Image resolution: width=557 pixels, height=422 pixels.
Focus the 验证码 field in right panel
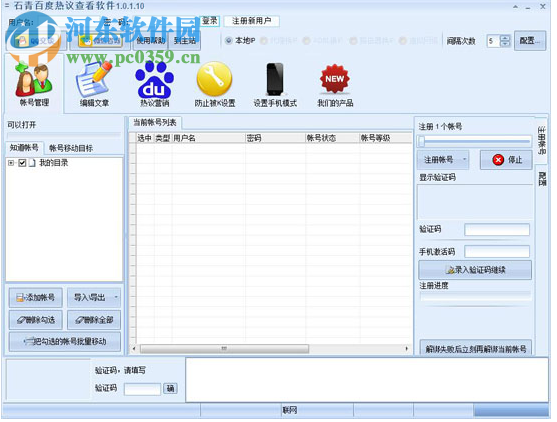(x=497, y=230)
